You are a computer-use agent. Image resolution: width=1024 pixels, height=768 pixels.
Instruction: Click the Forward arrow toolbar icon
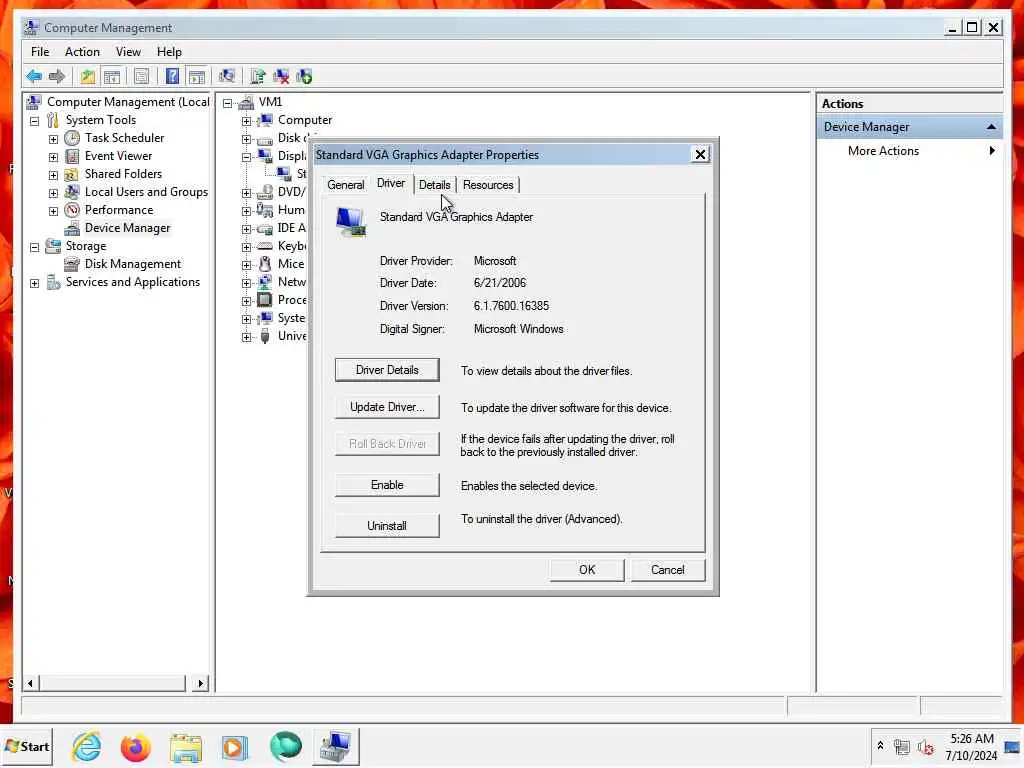tap(57, 76)
